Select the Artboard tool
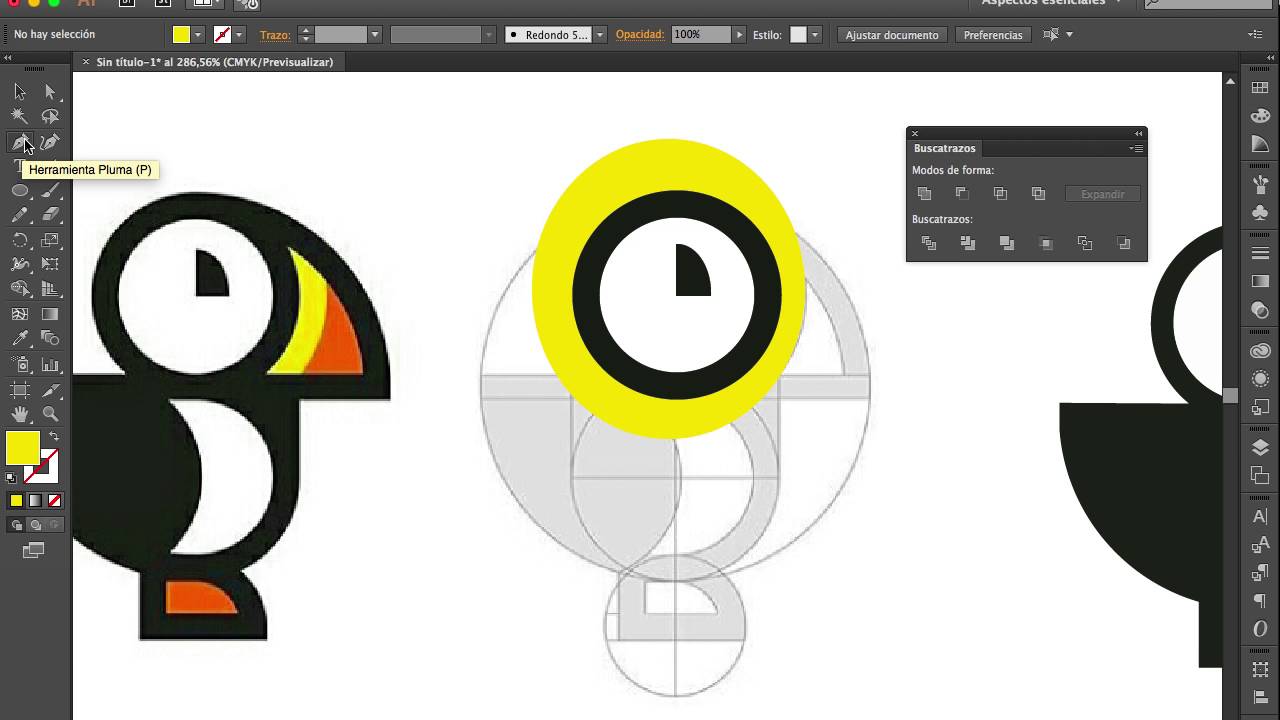1280x720 pixels. pos(20,390)
